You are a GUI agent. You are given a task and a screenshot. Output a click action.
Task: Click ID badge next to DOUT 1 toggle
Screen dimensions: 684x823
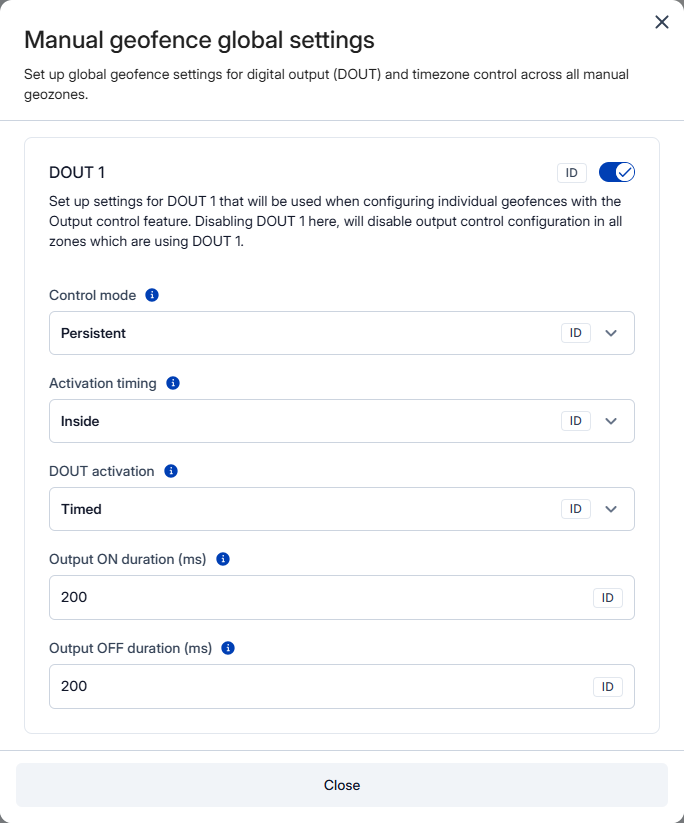(571, 173)
